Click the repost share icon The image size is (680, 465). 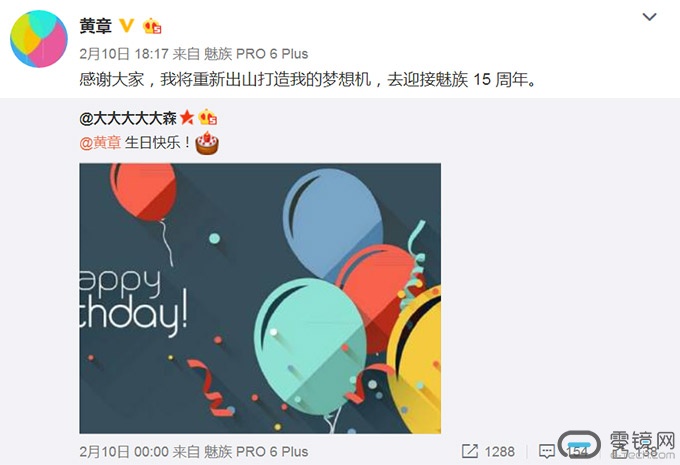click(470, 451)
